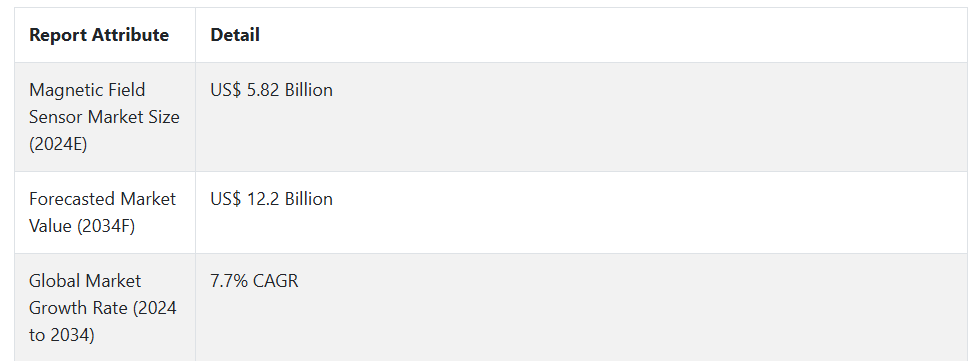Click the 'Value (2034F)' text line
971x361 pixels.
pos(82,226)
